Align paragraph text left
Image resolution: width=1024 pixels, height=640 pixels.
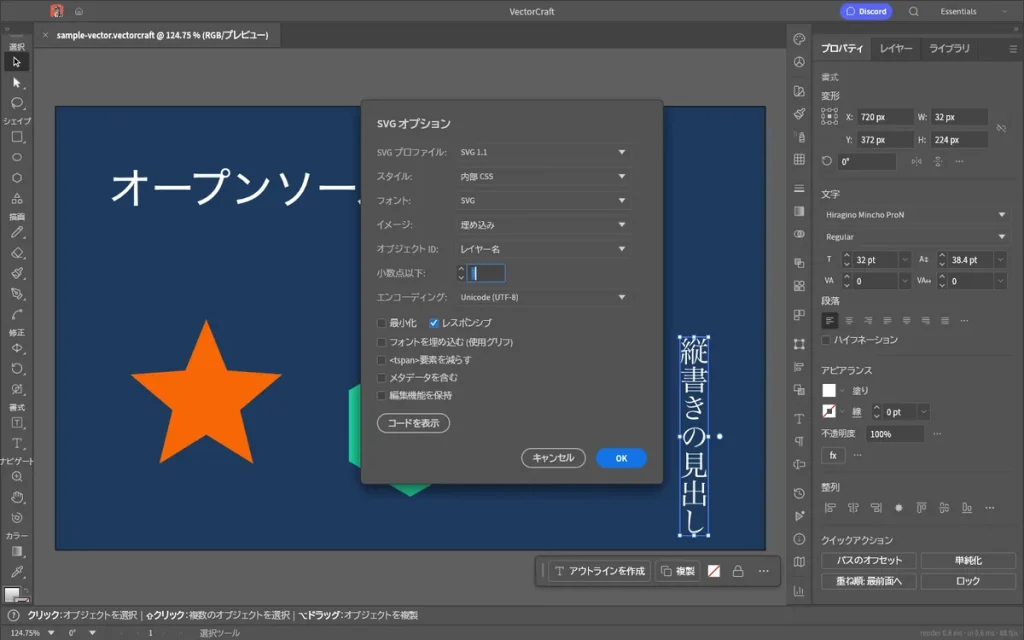pyautogui.click(x=829, y=321)
